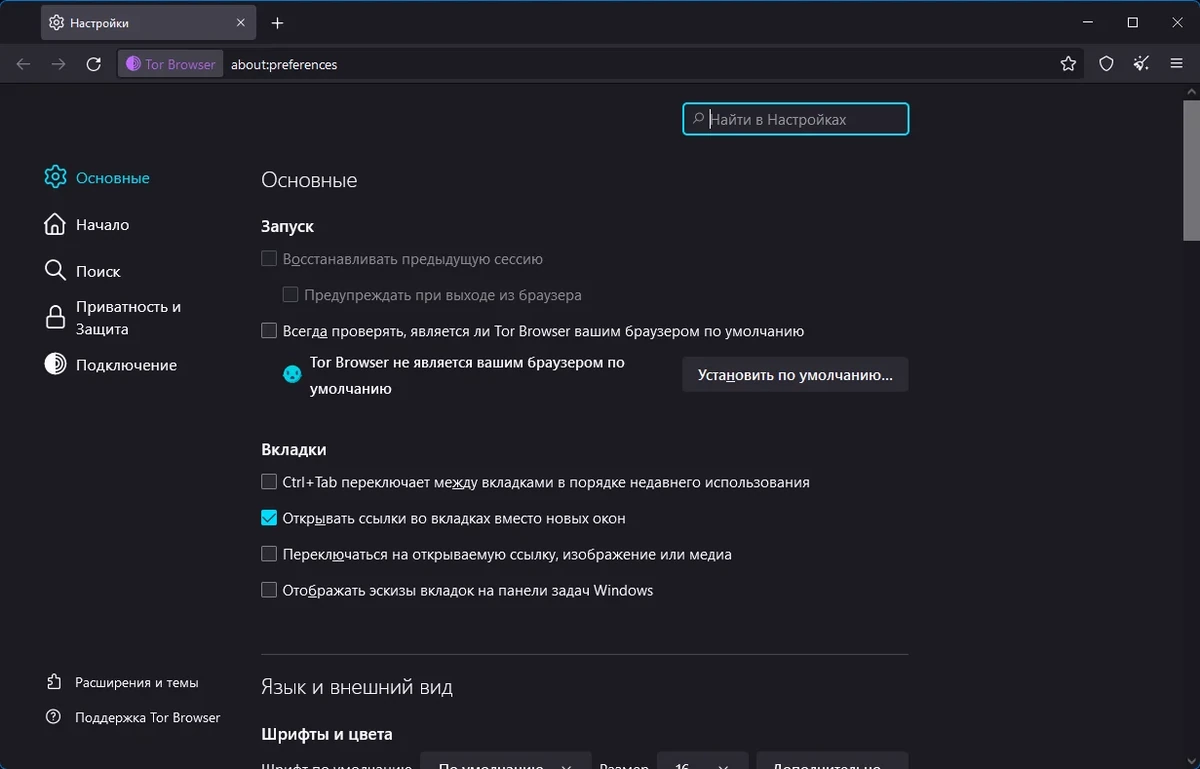Click the help icon beside Поддержка Tor Browser
This screenshot has height=769, width=1200.
pos(54,717)
